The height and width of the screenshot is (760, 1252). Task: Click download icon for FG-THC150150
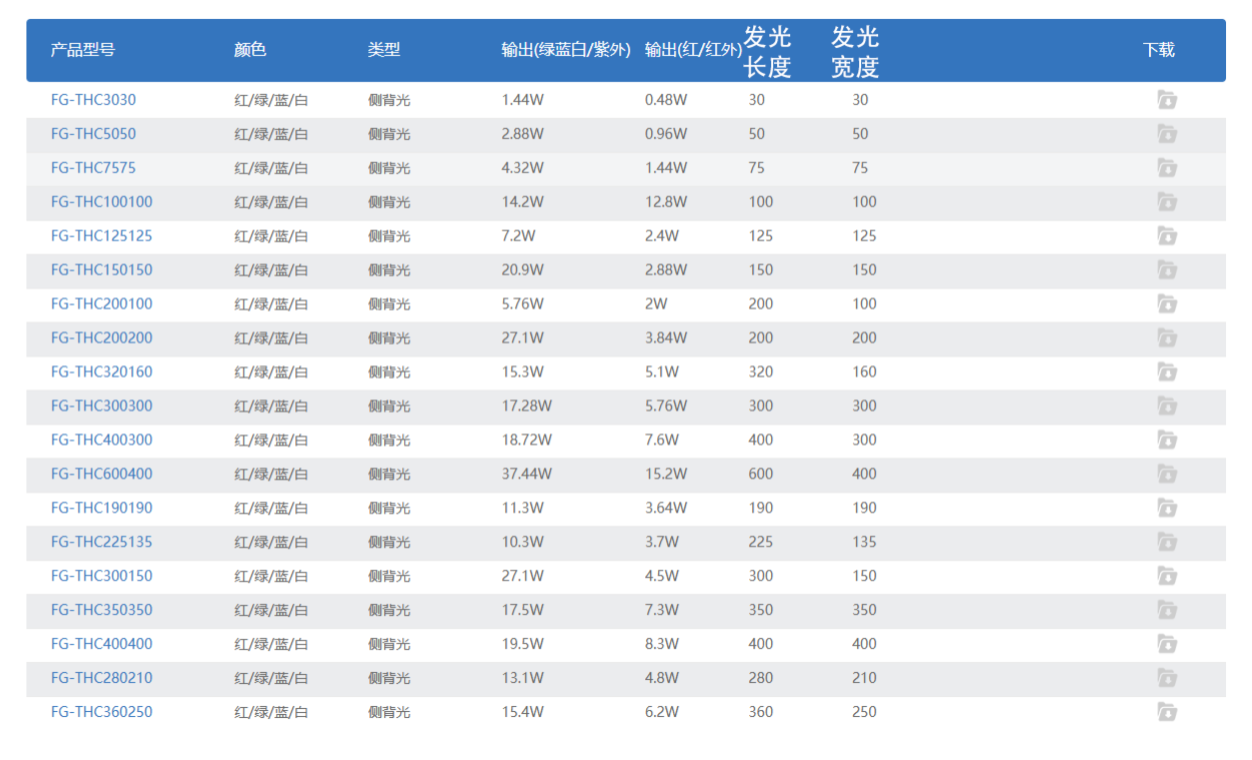1167,270
